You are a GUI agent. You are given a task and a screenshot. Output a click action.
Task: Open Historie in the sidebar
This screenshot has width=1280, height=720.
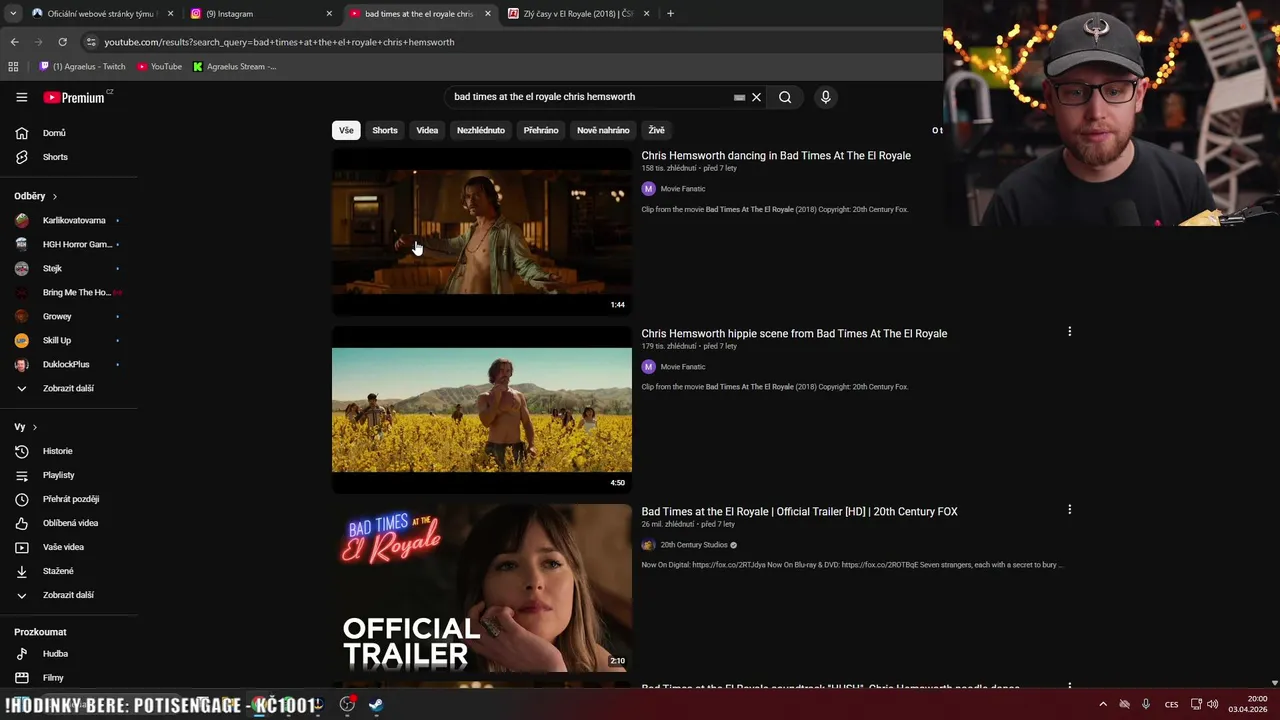point(57,451)
